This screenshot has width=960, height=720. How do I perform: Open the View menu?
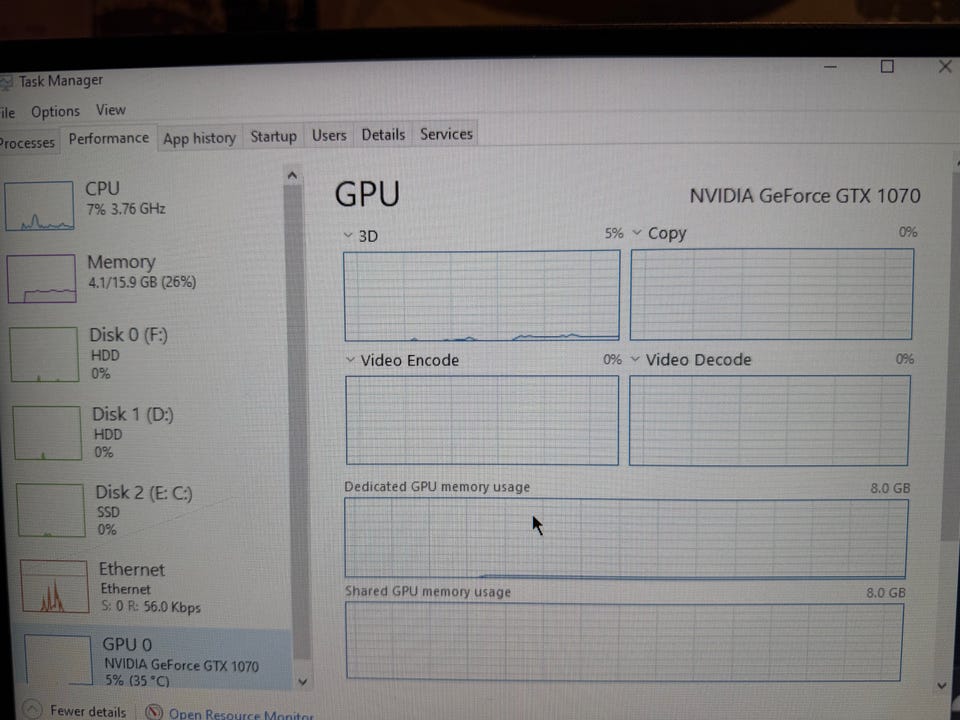(x=111, y=110)
